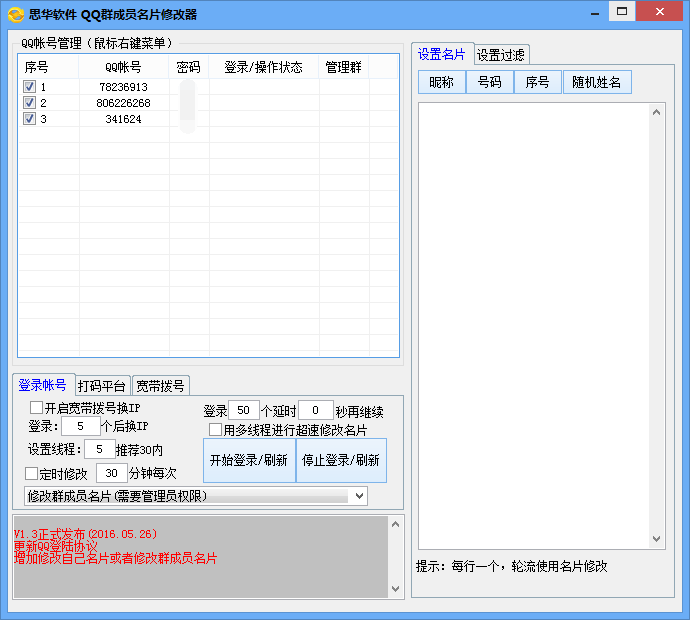This screenshot has width=690, height=620.
Task: Click the 管理群 column header
Action: pos(344,67)
